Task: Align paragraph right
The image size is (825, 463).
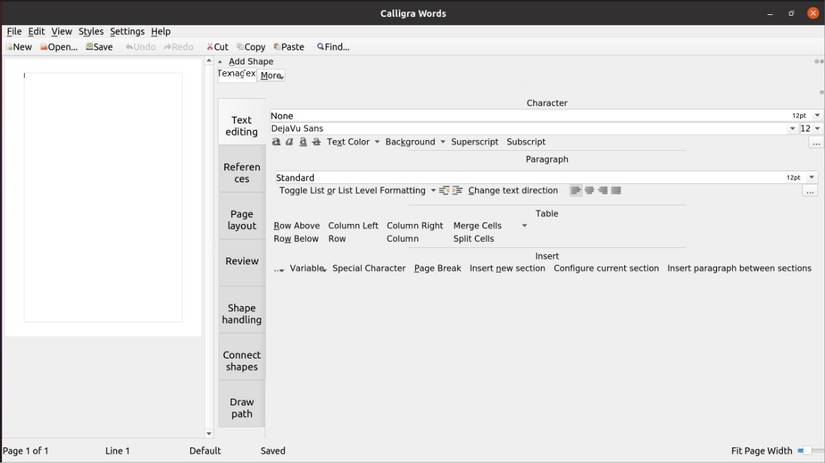Action: (603, 190)
